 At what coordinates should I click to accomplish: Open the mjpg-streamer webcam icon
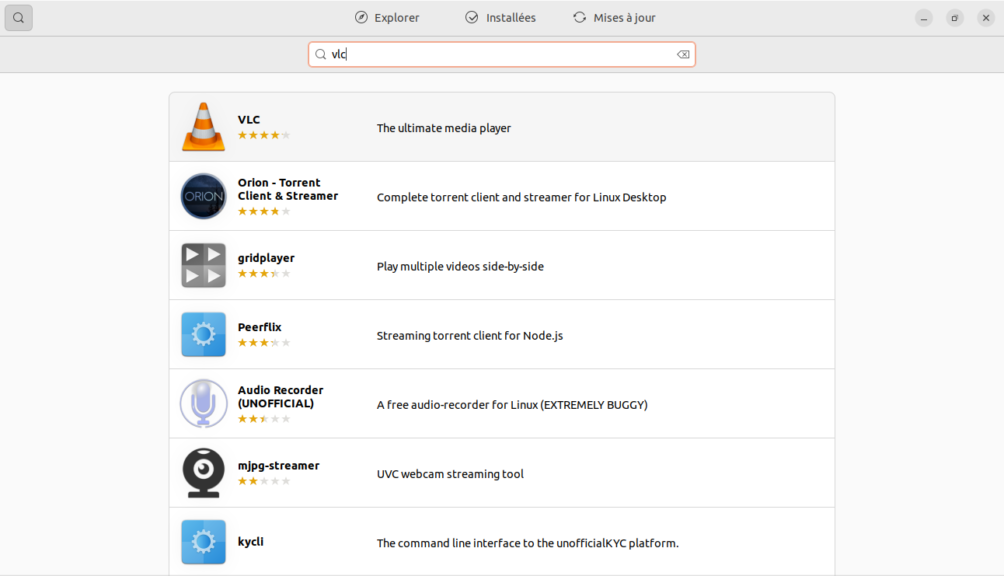[x=204, y=473]
